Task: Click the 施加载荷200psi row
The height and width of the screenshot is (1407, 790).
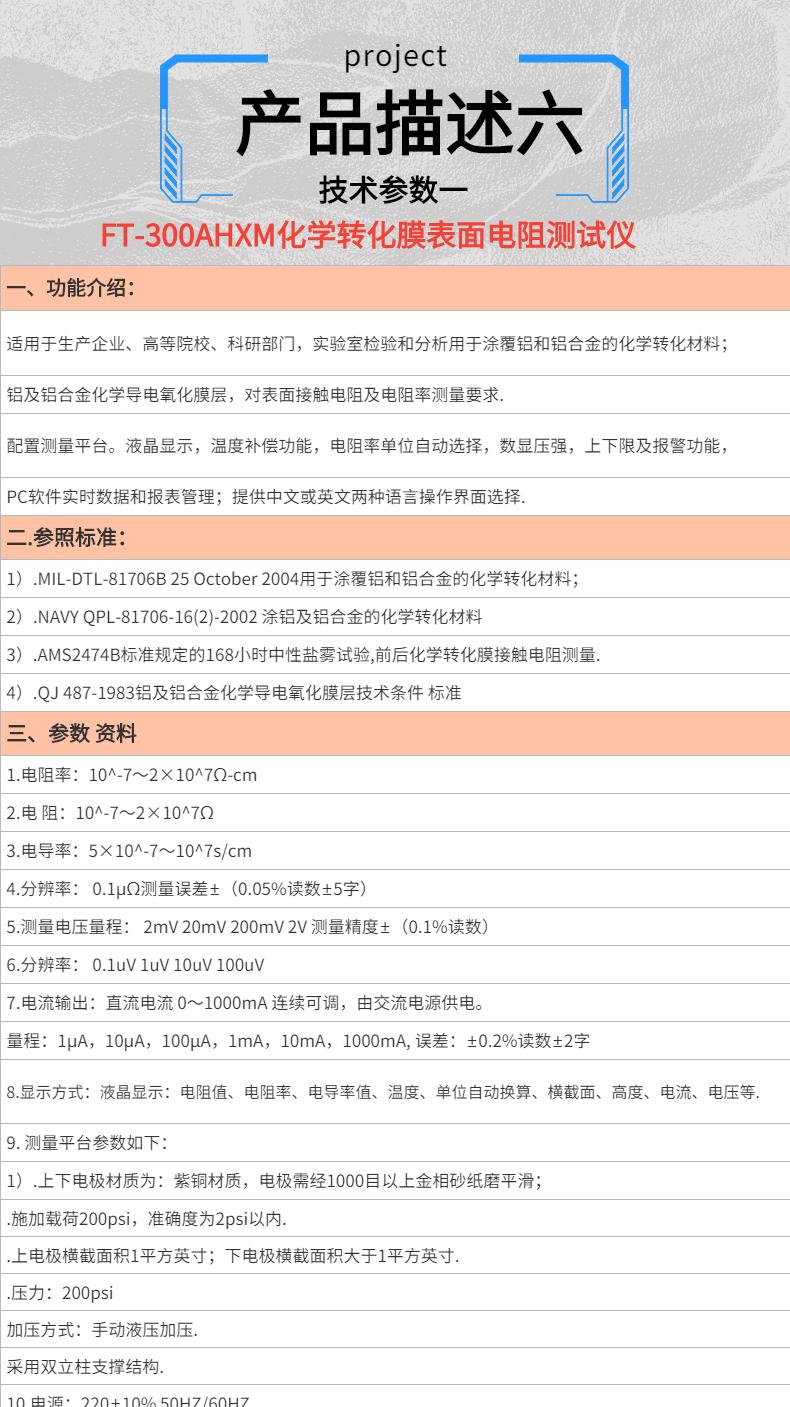Action: pos(395,1218)
